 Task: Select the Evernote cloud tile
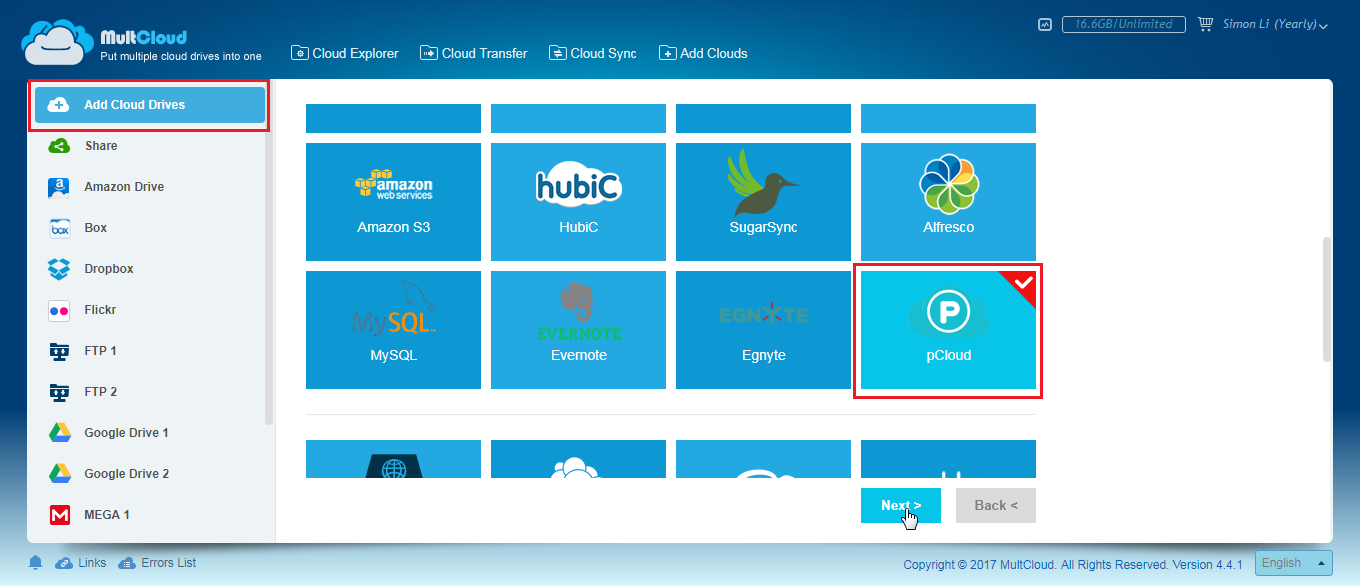(x=578, y=330)
